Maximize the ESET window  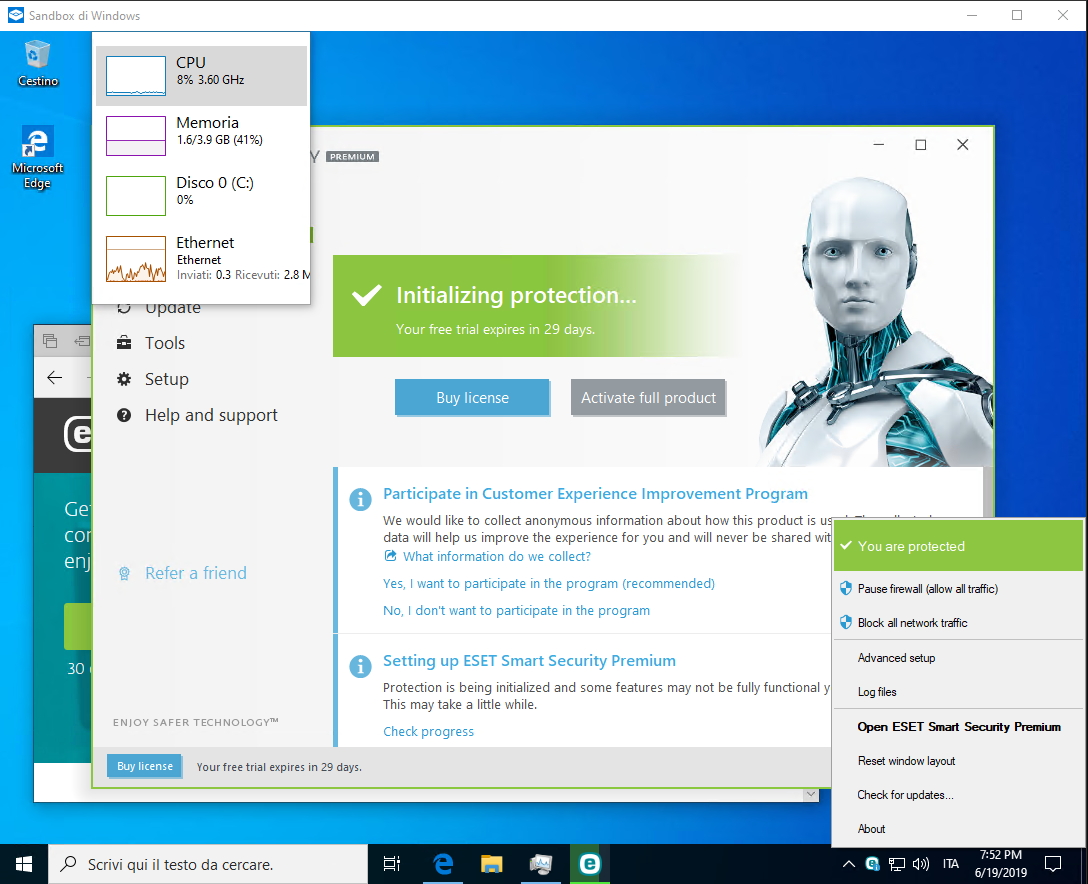921,144
